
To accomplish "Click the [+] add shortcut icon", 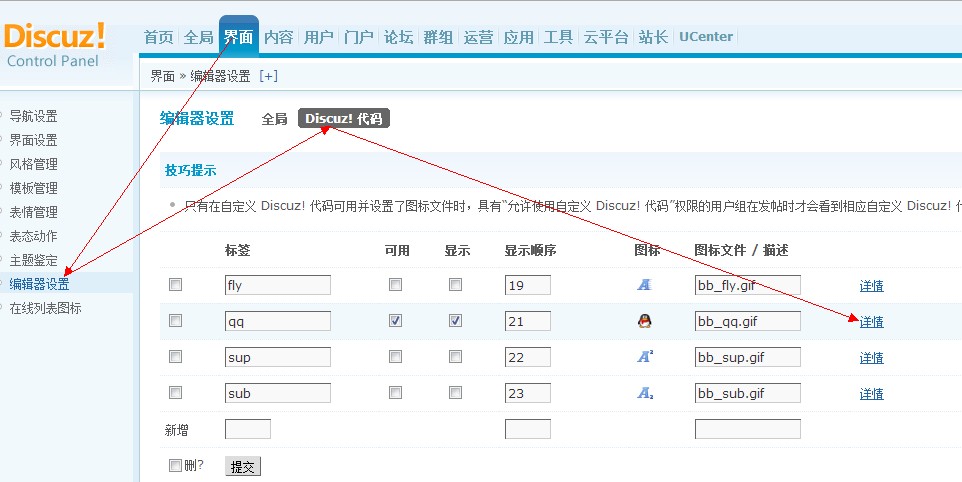I will (268, 76).
